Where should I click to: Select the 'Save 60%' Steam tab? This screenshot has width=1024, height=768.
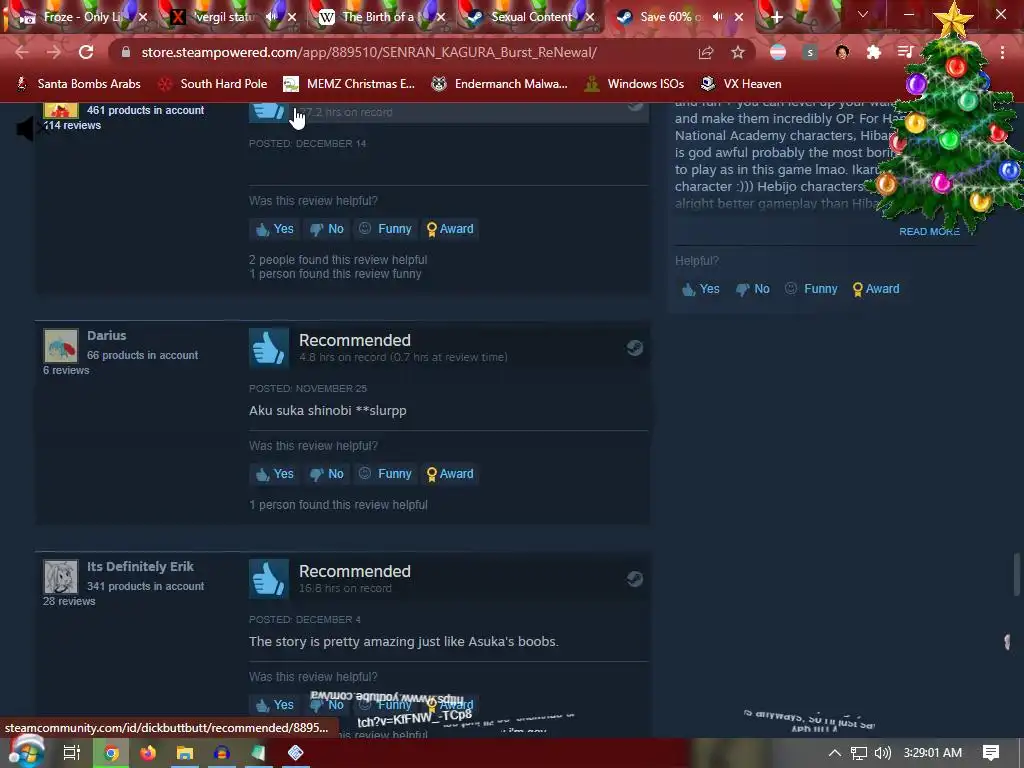pos(671,17)
